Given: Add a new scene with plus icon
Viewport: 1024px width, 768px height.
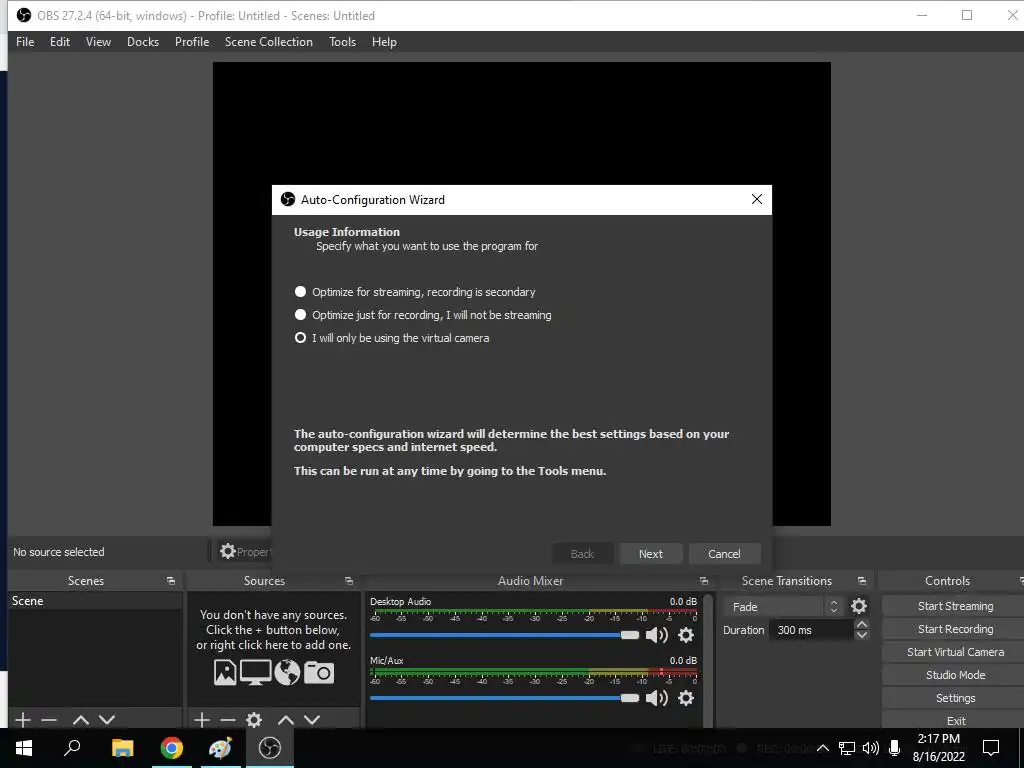Looking at the screenshot, I should pyautogui.click(x=23, y=720).
